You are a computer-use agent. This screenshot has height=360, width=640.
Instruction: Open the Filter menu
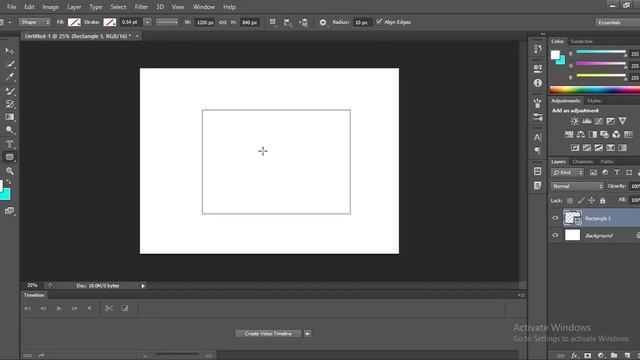point(141,7)
